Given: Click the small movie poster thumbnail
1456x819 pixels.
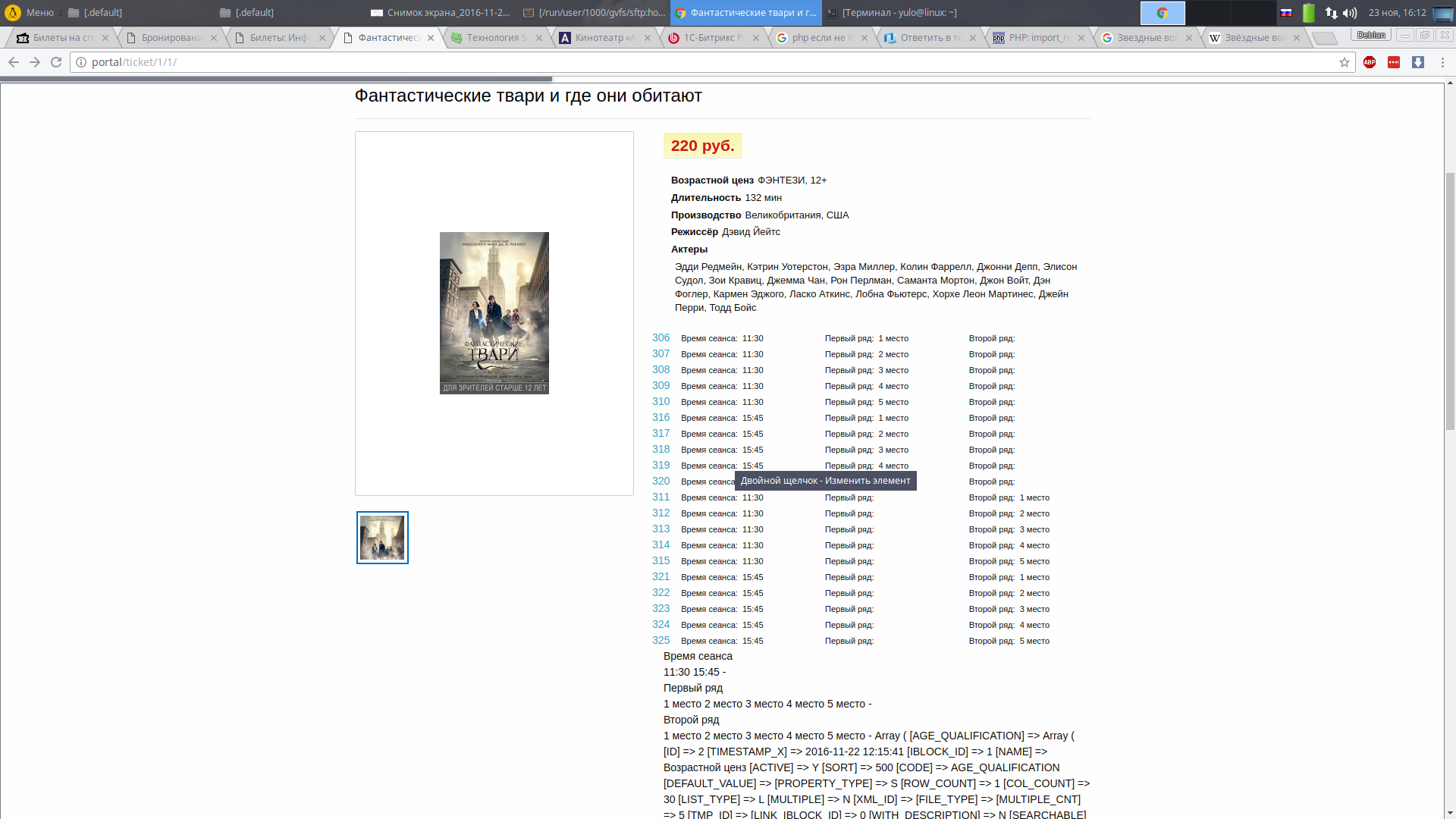Looking at the screenshot, I should (x=382, y=538).
